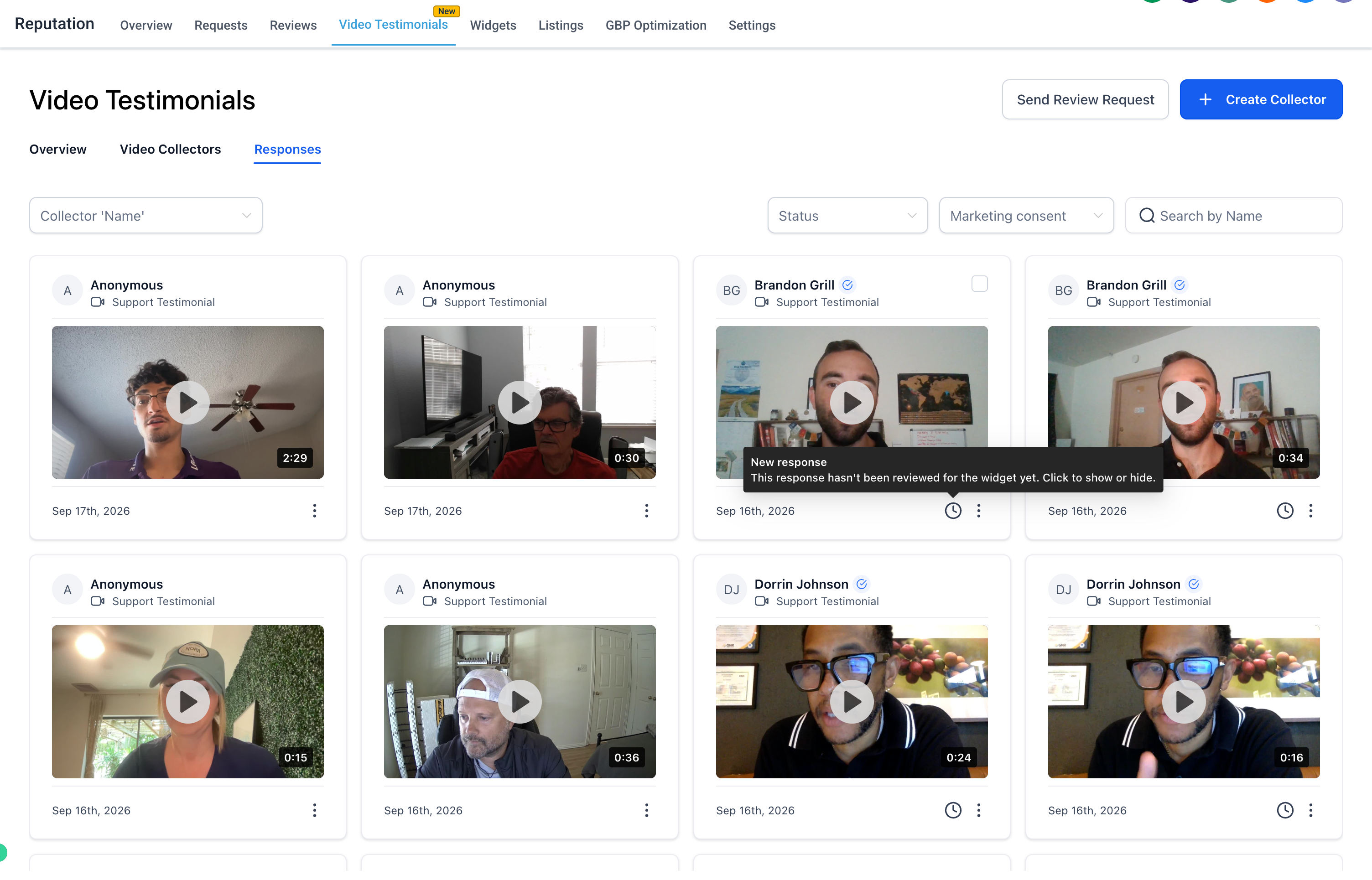Open three-dot menu on Dorrin Johnson 0:16 card

click(x=1311, y=810)
